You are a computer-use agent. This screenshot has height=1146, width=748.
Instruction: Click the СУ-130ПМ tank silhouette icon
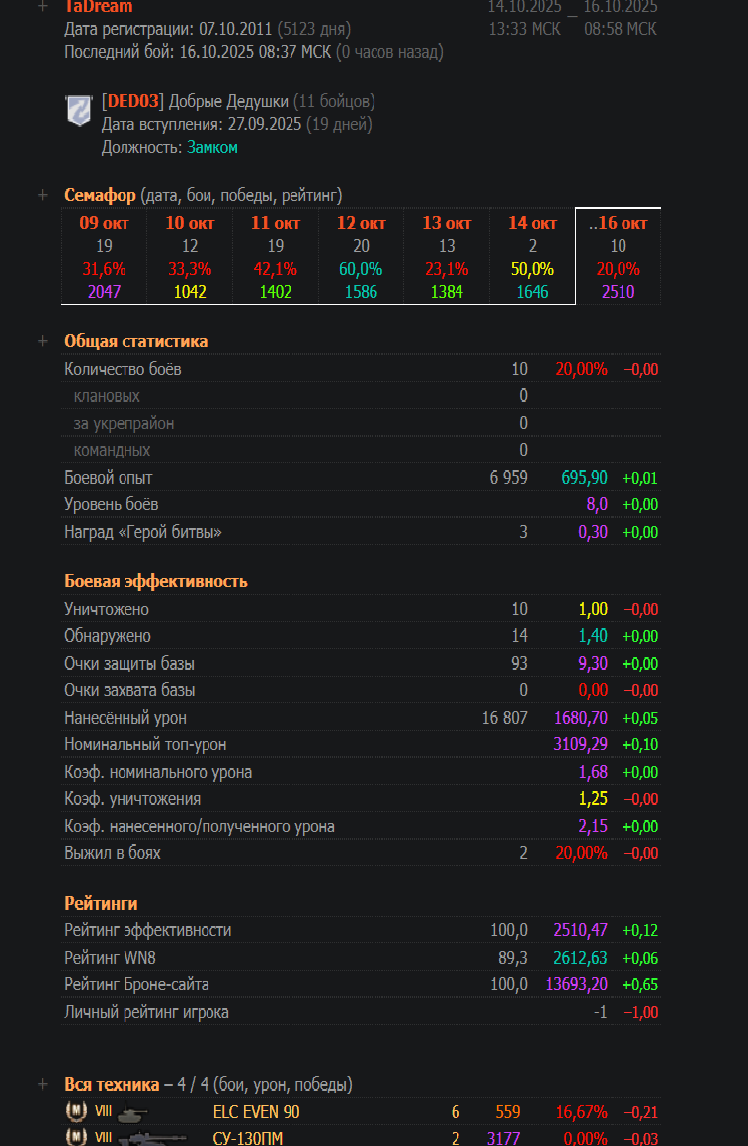(150, 1138)
